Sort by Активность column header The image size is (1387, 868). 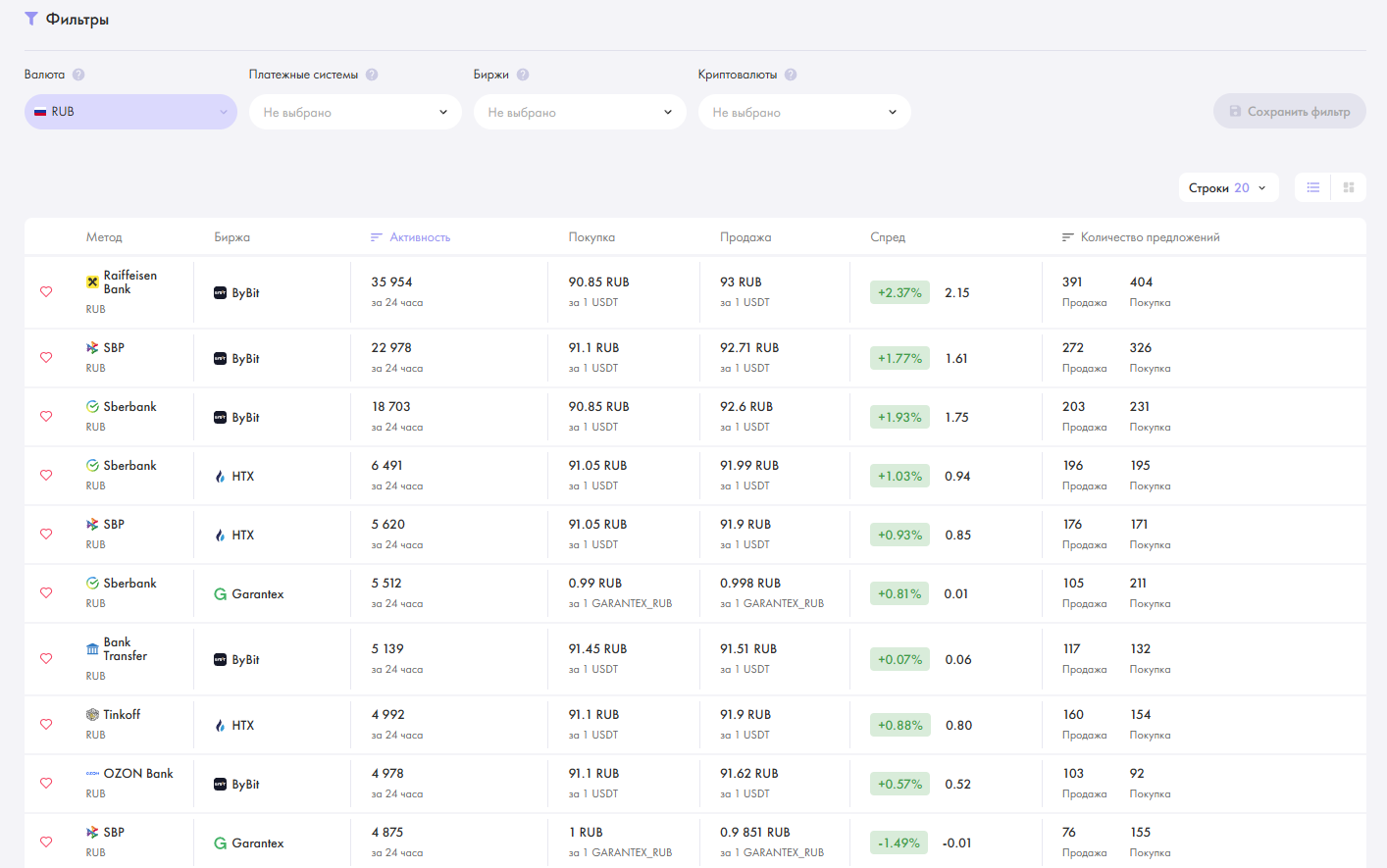click(x=410, y=237)
